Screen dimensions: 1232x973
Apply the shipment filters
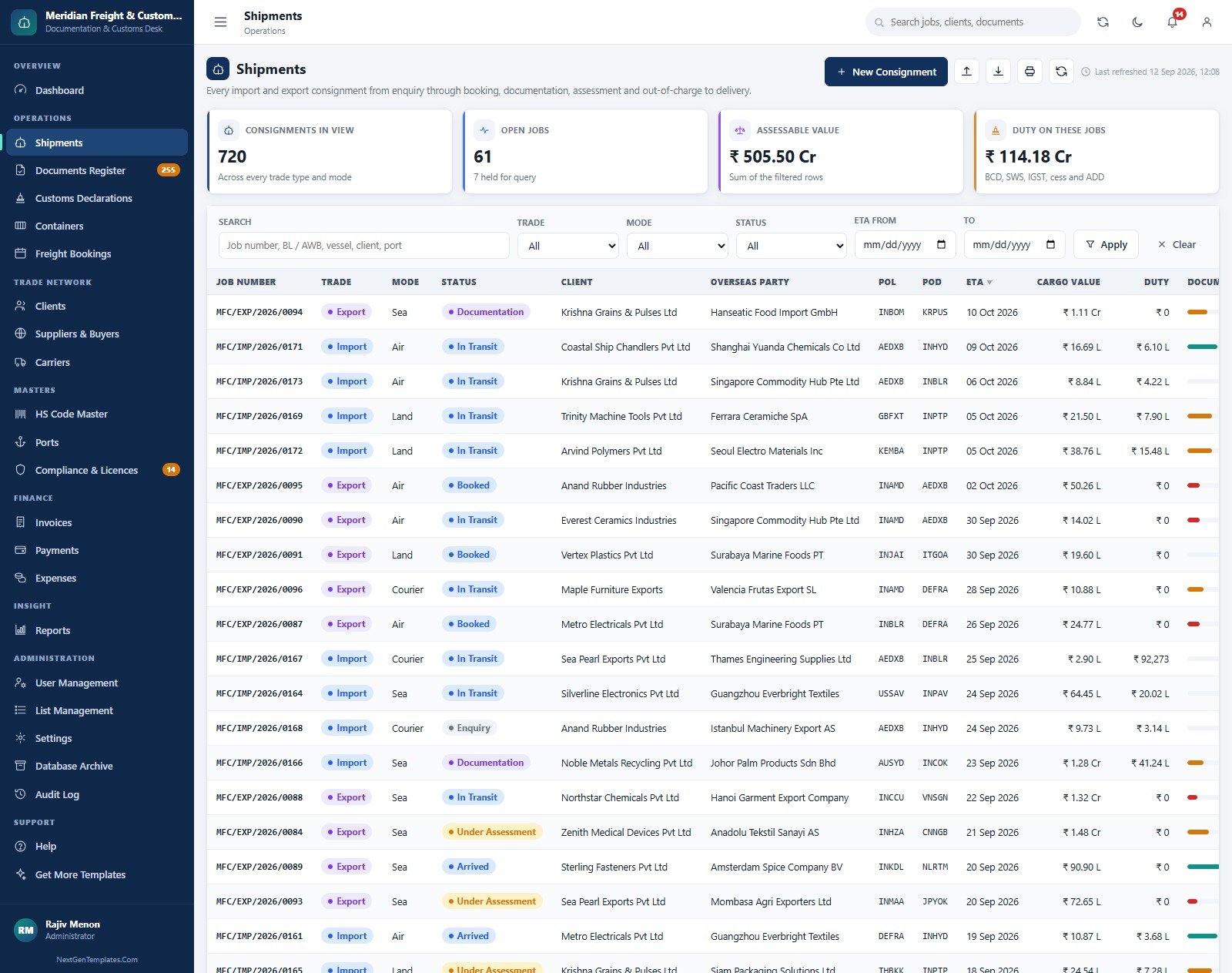pyautogui.click(x=1106, y=244)
